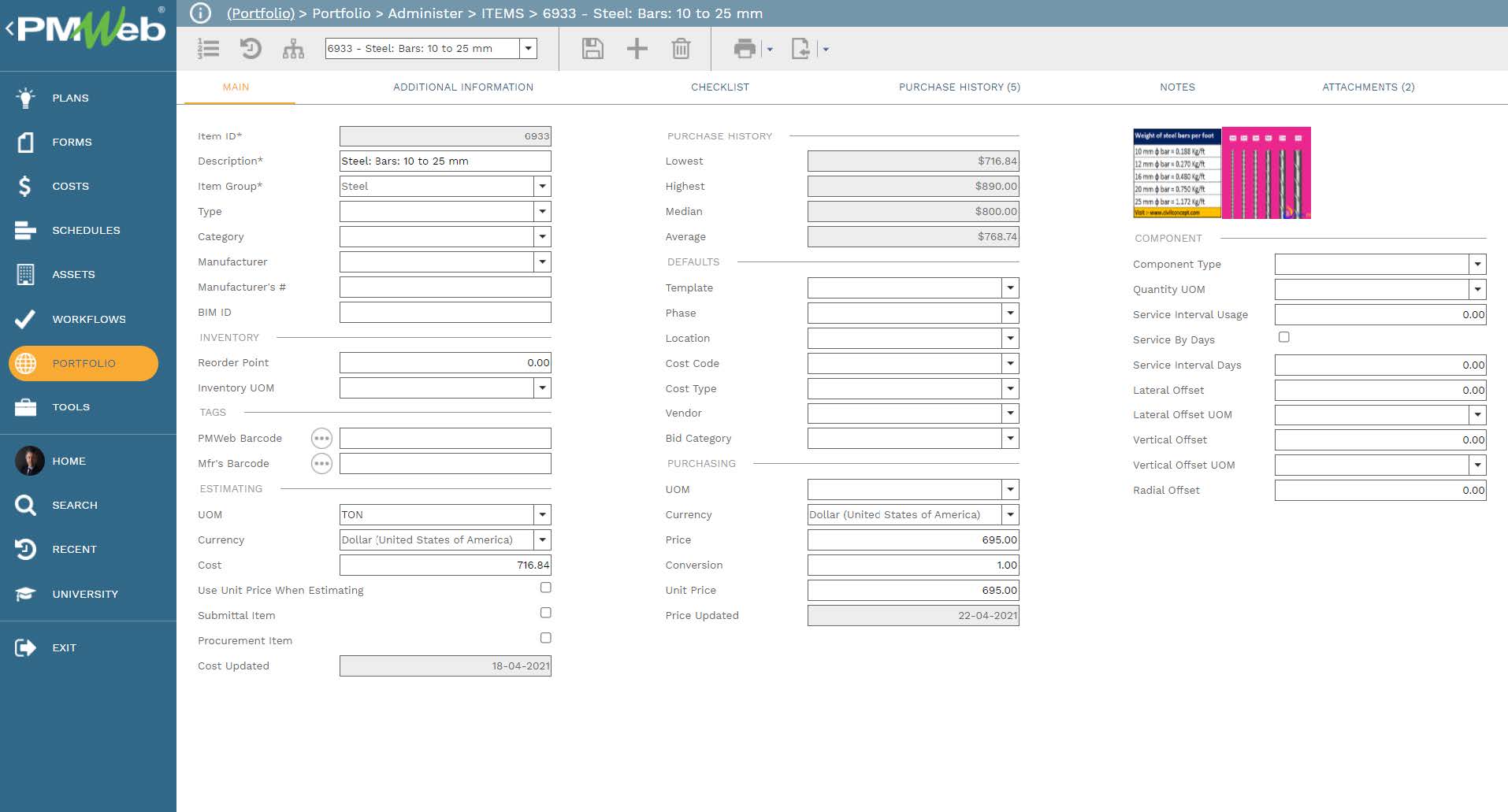1508x812 pixels.
Task: Click the steel bars thumbnail image
Action: point(1221,173)
